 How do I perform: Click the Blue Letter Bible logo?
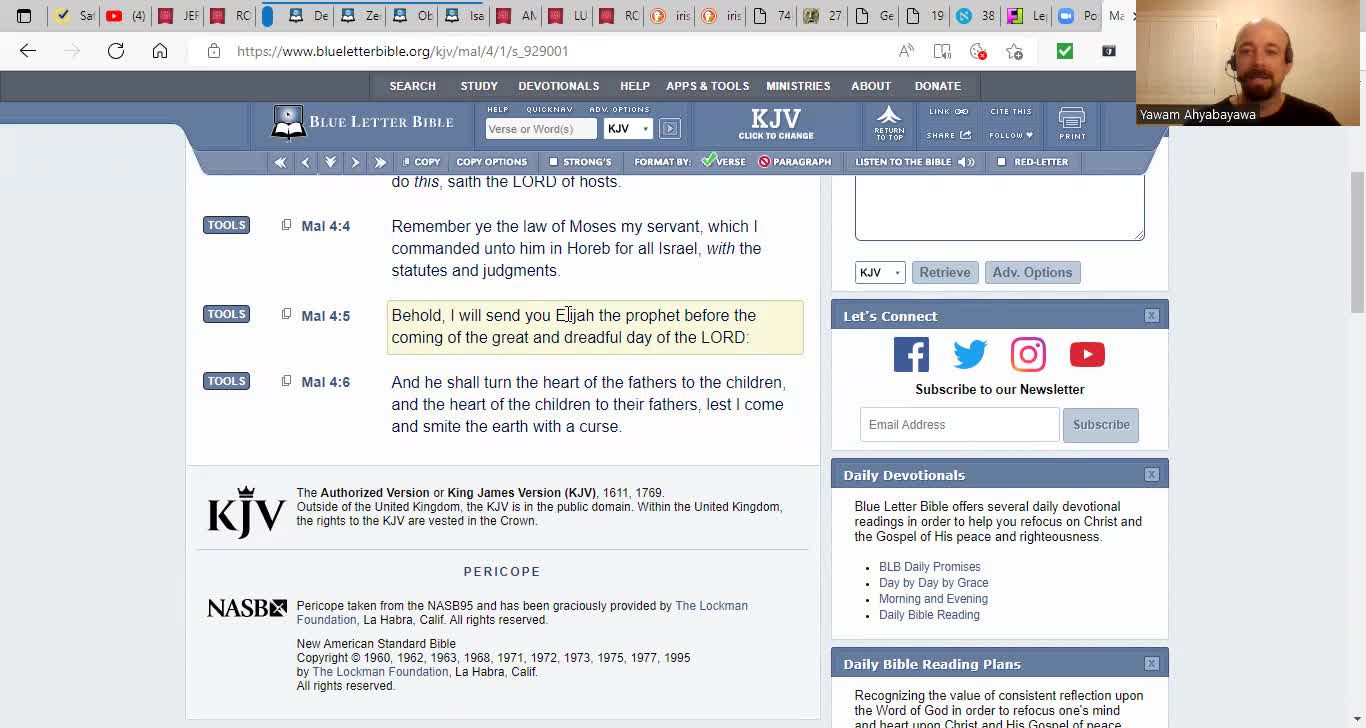click(x=363, y=123)
